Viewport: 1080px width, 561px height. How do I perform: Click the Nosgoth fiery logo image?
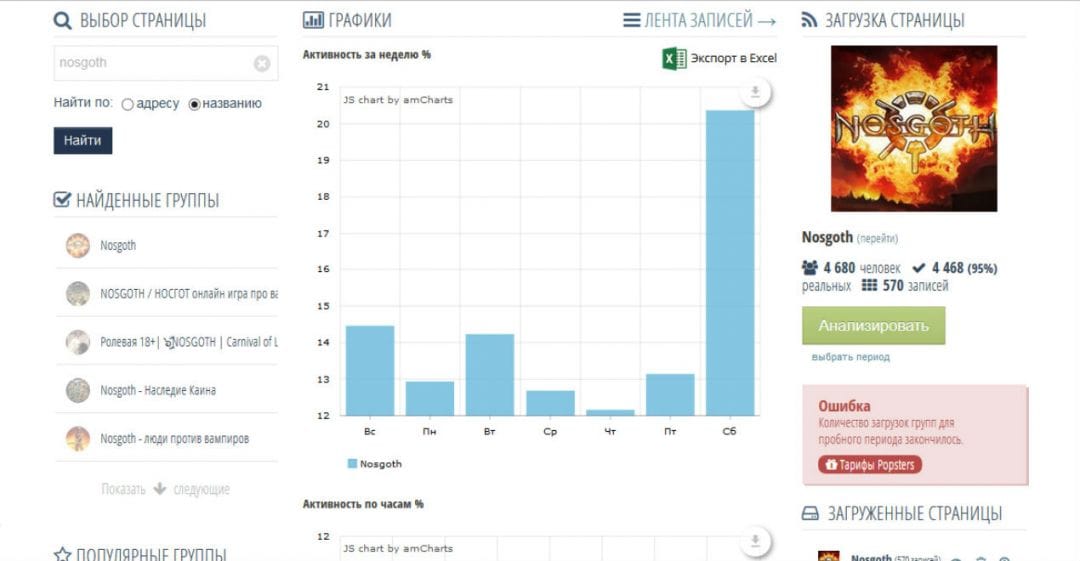coord(914,128)
